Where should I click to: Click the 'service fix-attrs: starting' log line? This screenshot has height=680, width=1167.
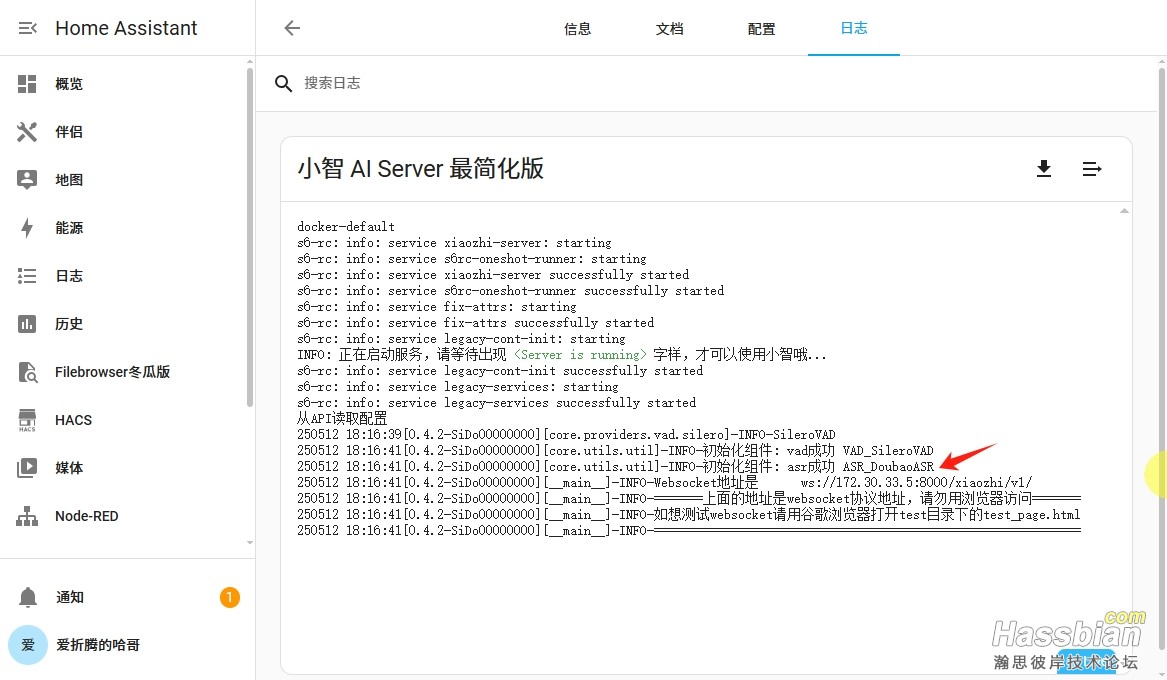(437, 307)
